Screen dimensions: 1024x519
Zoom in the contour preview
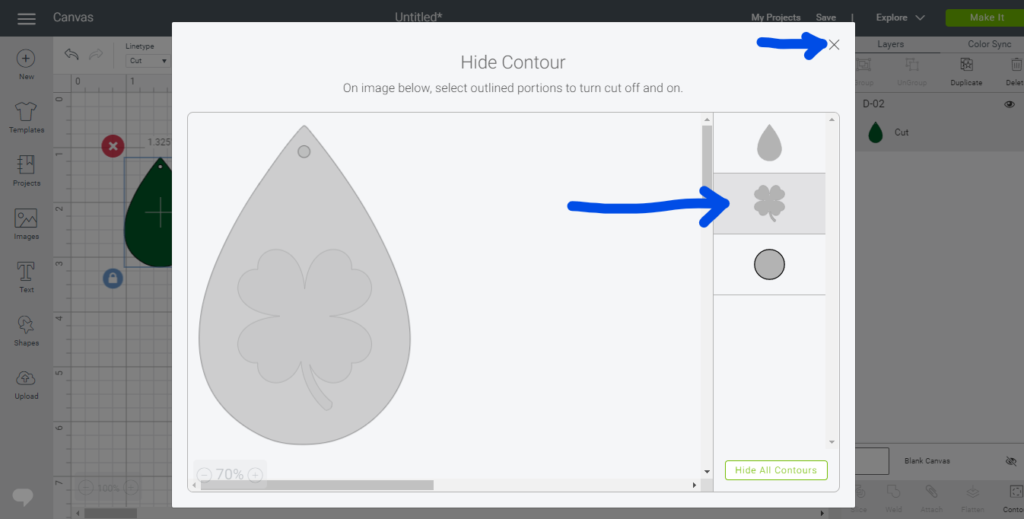[x=255, y=475]
